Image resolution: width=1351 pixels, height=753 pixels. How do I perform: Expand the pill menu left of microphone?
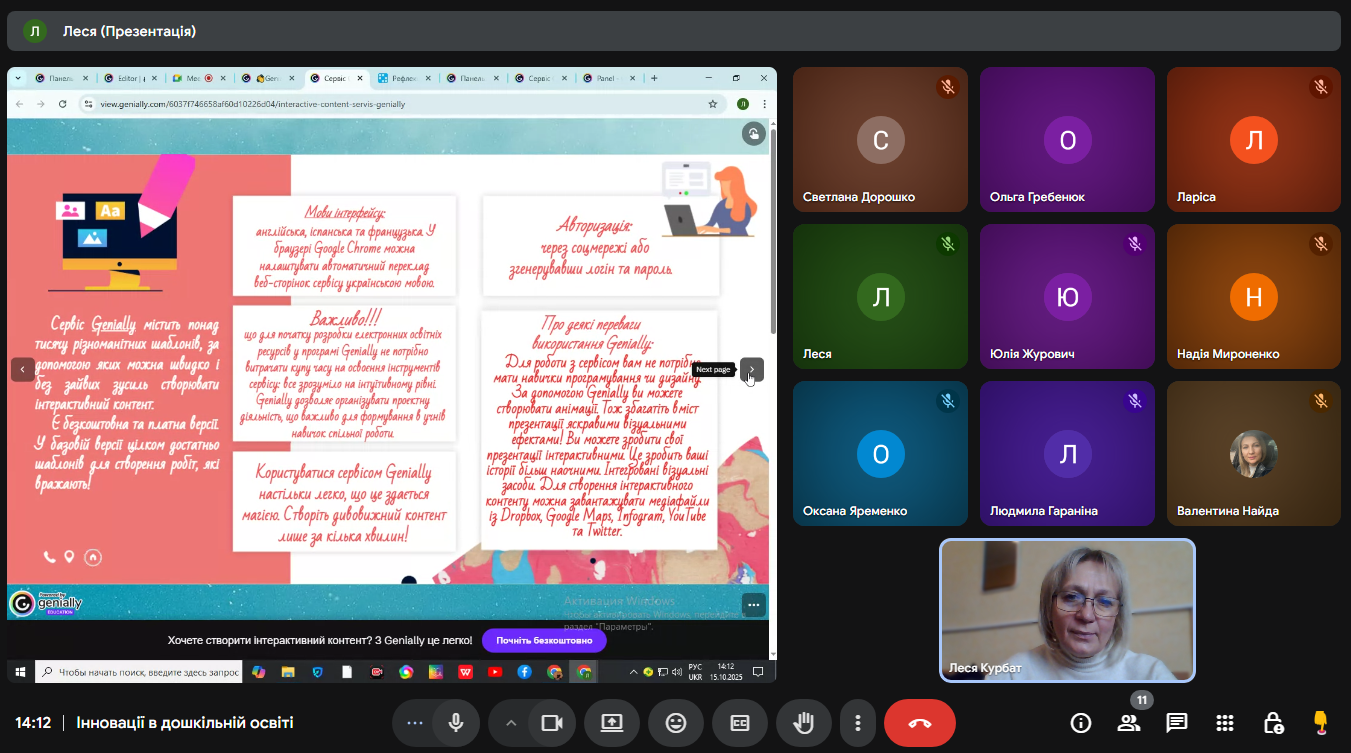[x=414, y=723]
